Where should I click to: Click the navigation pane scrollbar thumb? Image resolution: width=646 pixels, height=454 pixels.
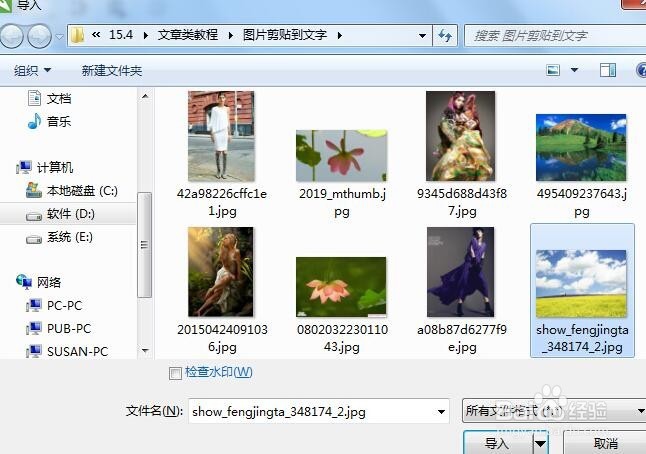pos(145,245)
